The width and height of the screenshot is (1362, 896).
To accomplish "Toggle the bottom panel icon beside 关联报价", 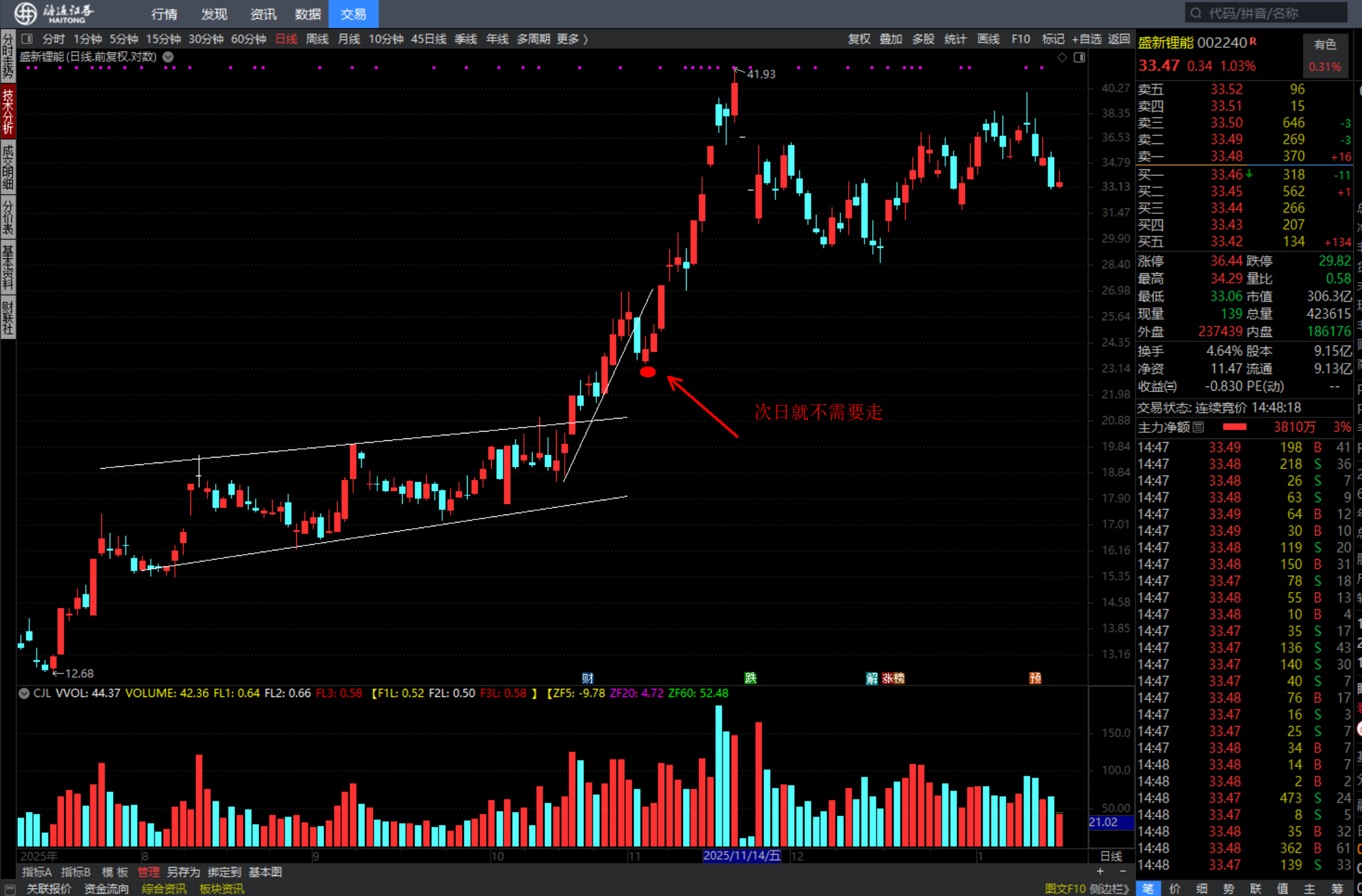I will tap(9, 889).
